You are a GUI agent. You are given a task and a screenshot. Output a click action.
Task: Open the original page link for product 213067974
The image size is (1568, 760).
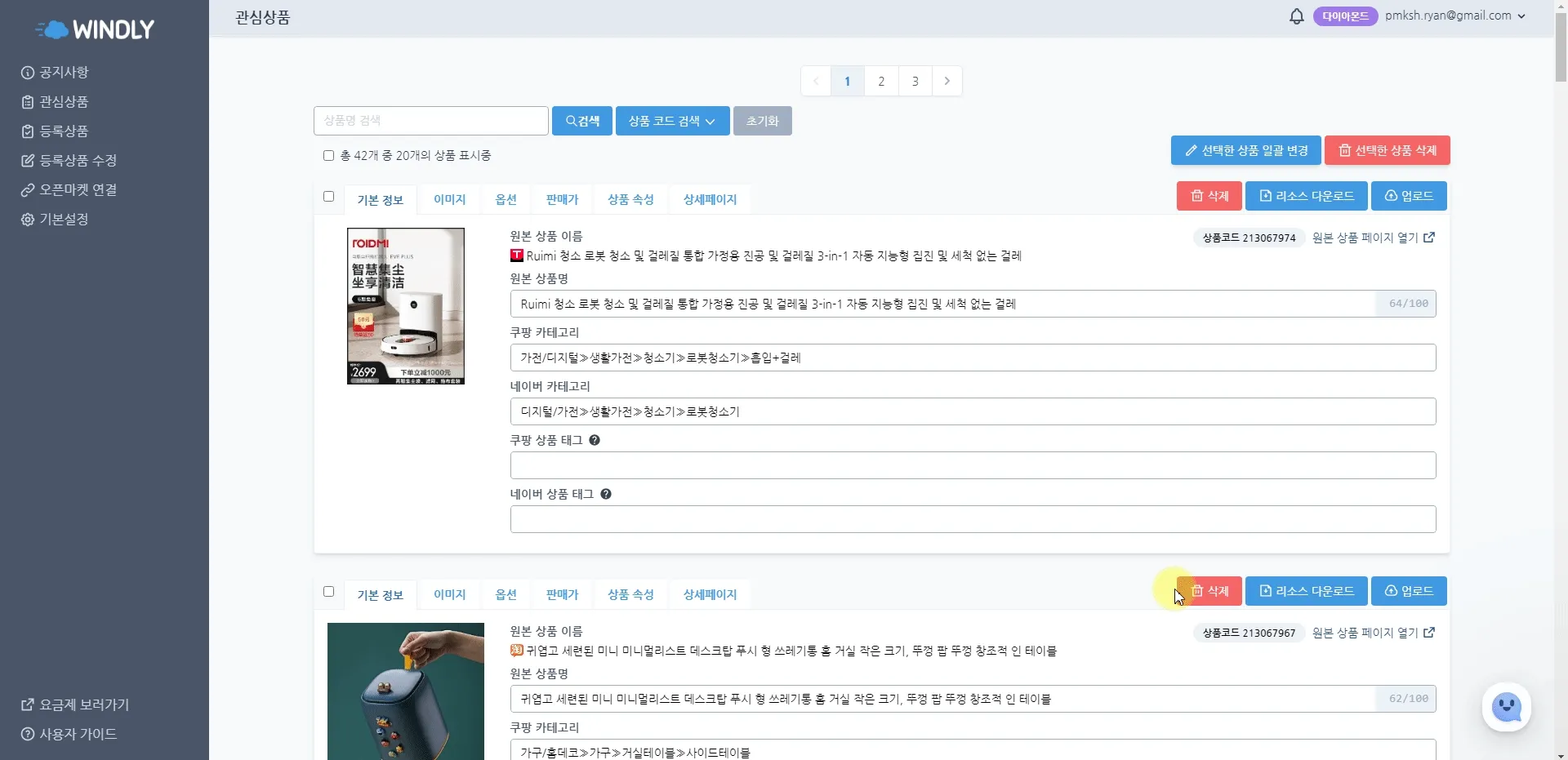point(1374,238)
